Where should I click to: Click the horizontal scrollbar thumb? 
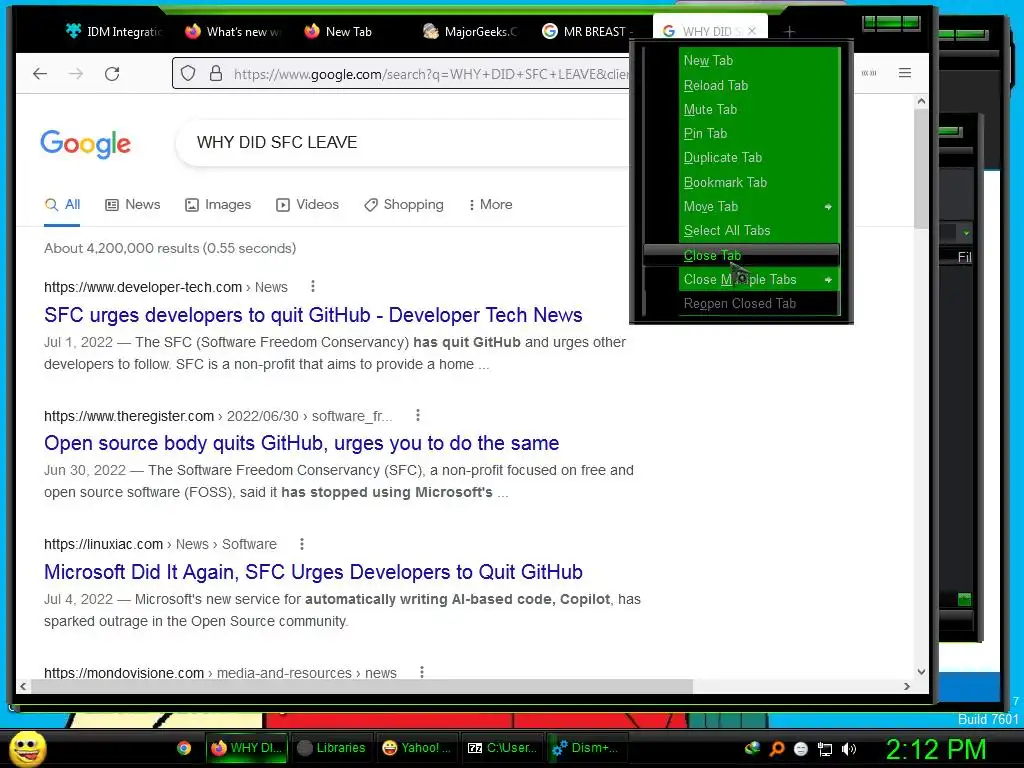362,686
